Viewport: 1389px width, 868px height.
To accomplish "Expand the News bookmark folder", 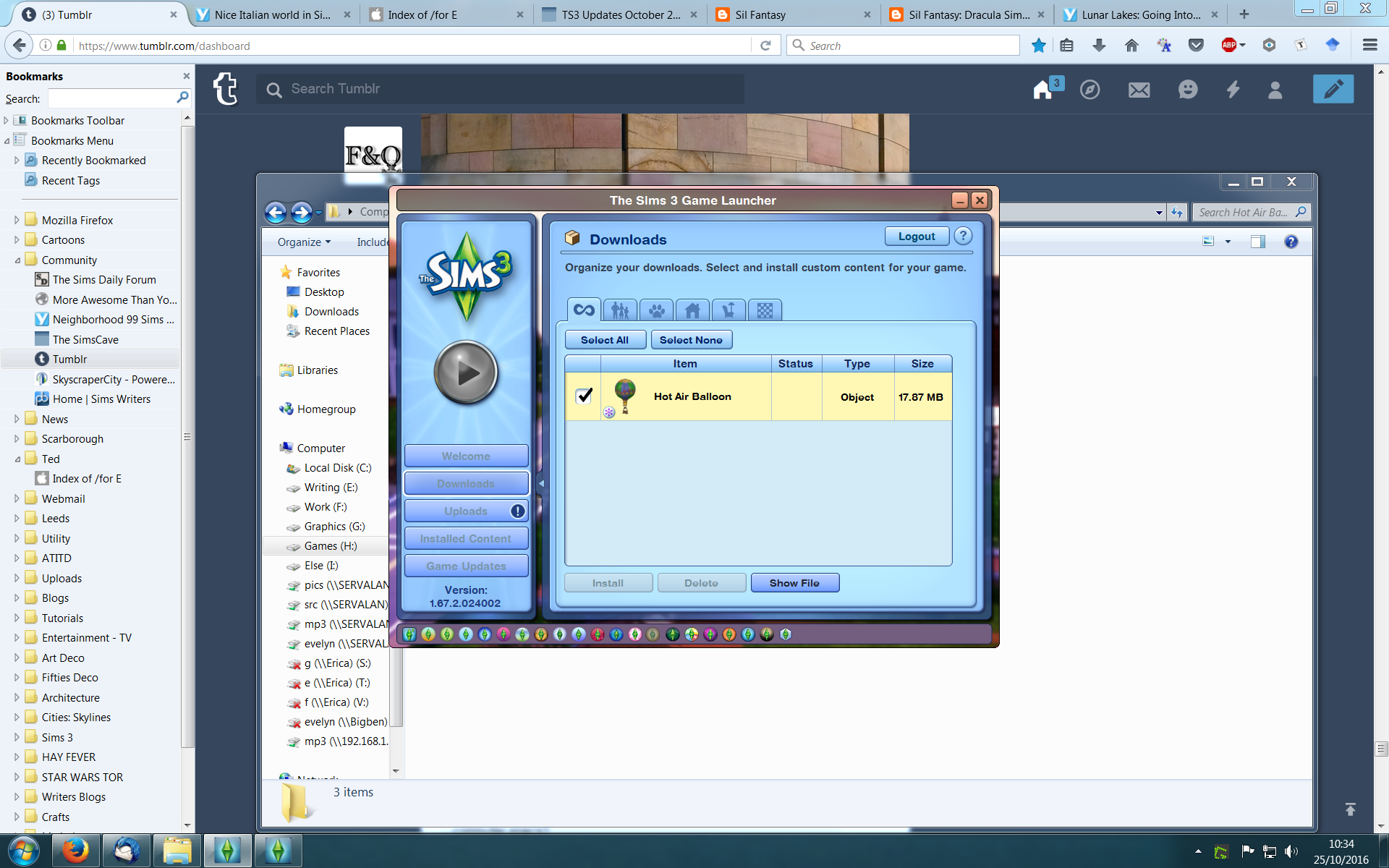I will [17, 419].
